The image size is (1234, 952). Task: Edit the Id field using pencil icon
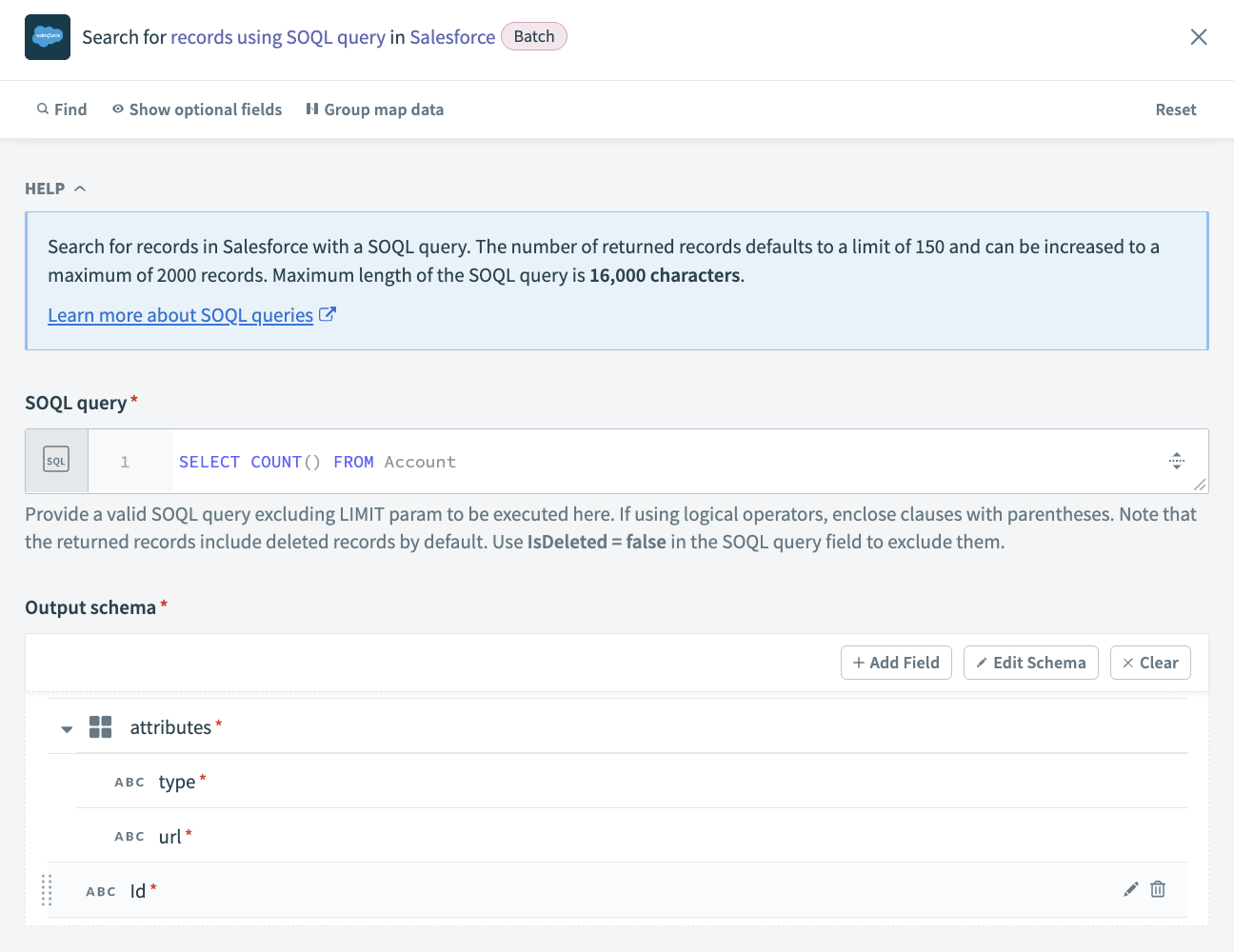click(x=1130, y=888)
